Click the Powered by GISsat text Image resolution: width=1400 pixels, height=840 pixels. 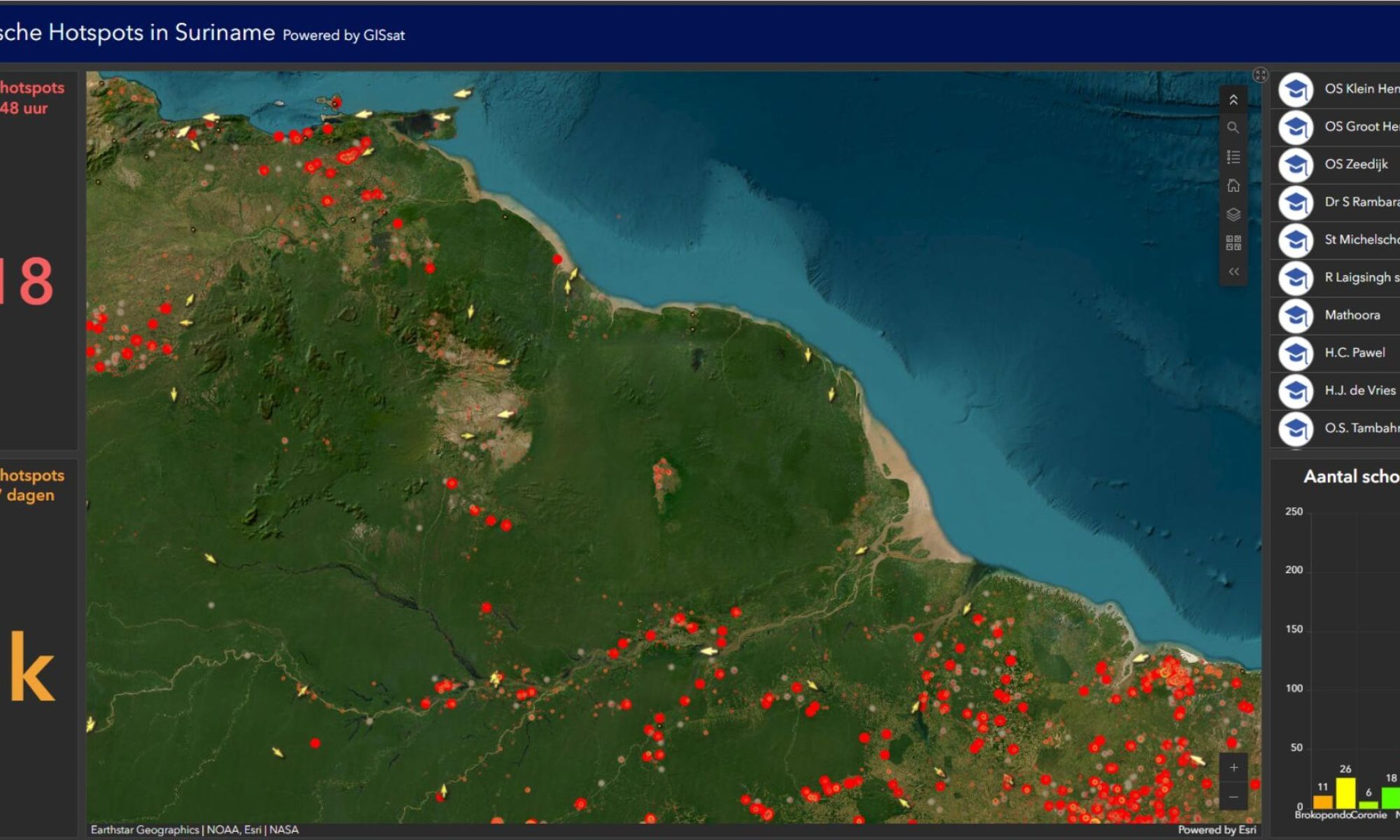click(x=344, y=32)
